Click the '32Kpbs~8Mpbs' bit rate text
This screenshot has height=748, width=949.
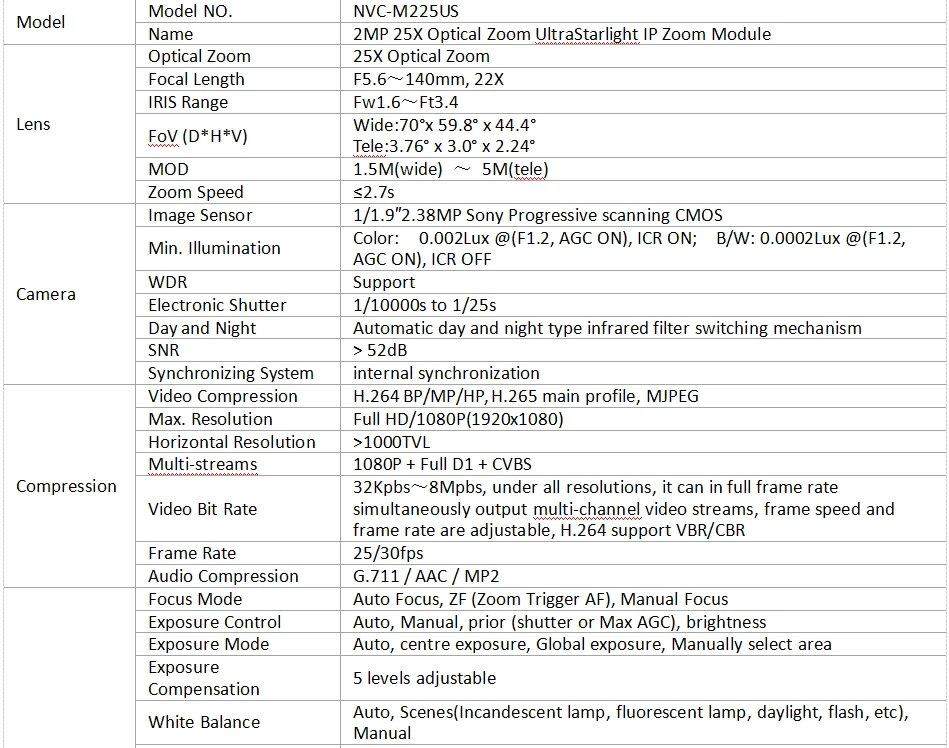click(421, 488)
